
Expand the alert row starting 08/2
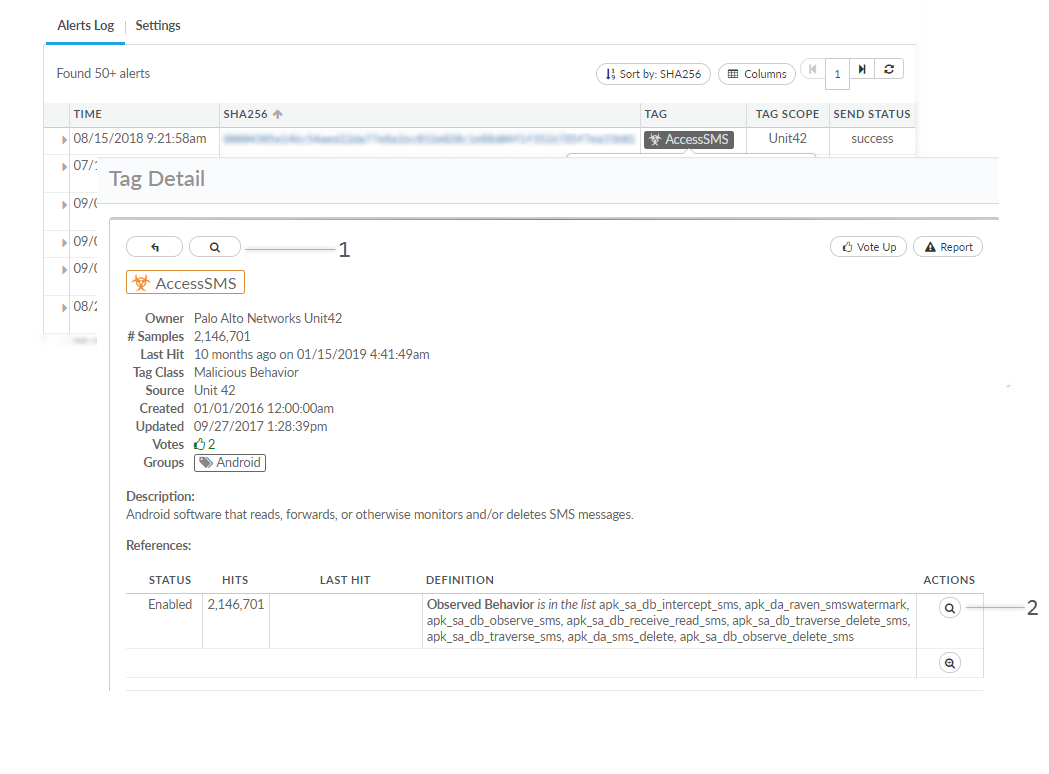(x=64, y=308)
